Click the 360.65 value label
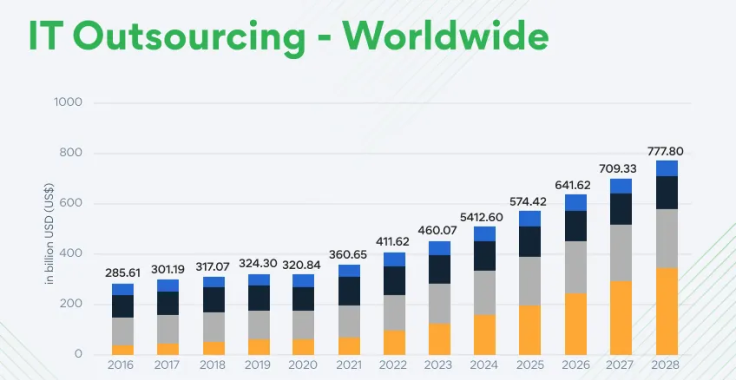This screenshot has width=736, height=380. point(348,255)
